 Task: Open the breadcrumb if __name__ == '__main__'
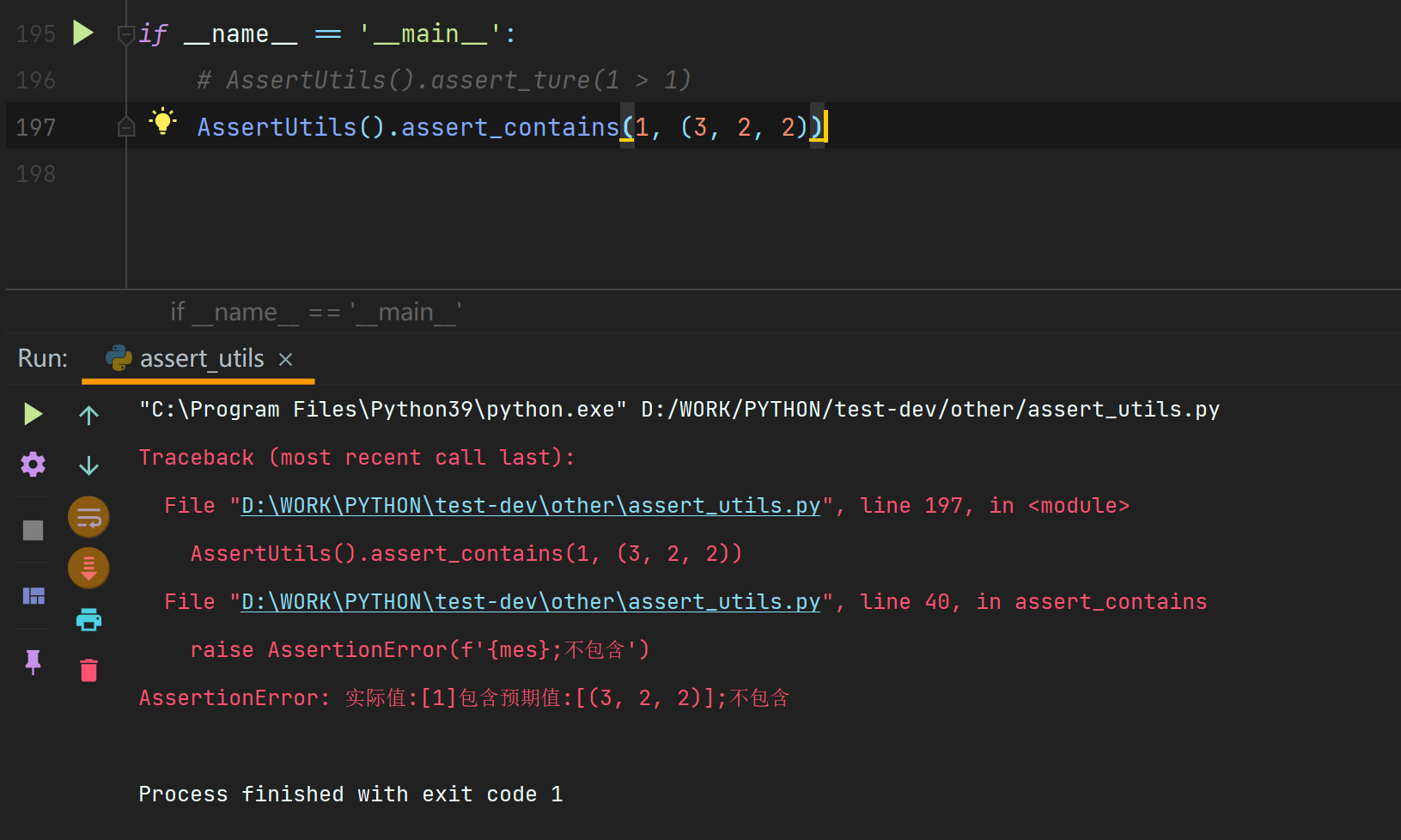coord(315,311)
